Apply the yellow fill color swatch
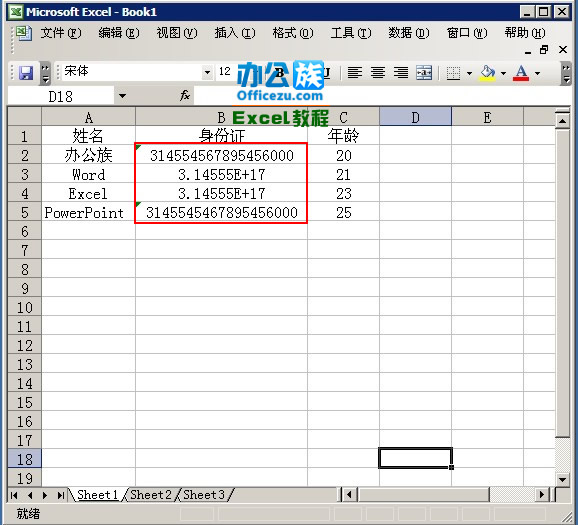This screenshot has height=525, width=578. (x=487, y=73)
